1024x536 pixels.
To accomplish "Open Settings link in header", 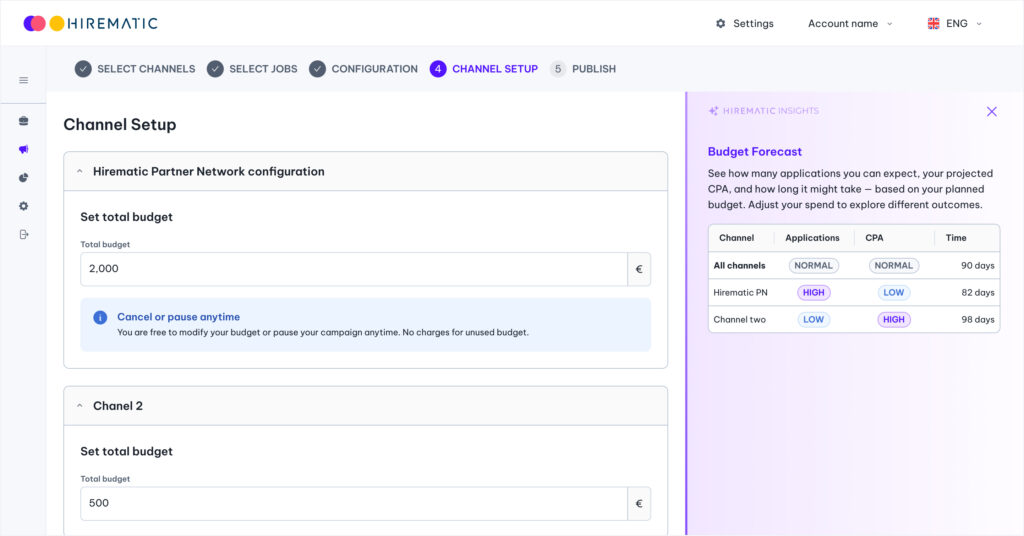I will pos(753,24).
